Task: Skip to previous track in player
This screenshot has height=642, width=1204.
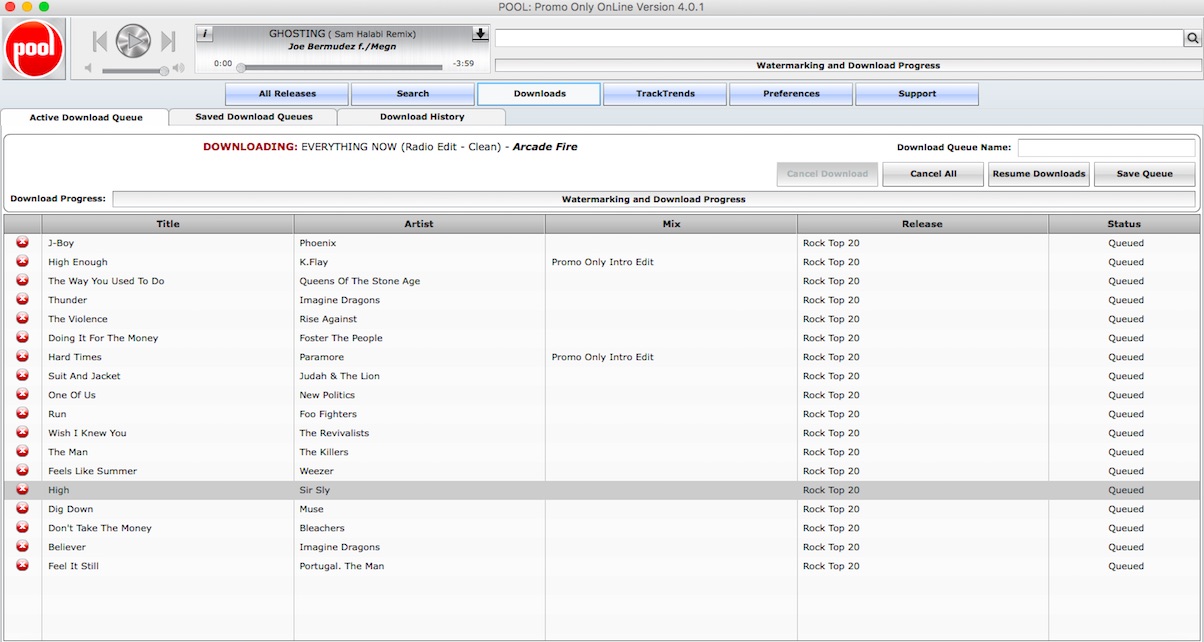Action: coord(99,41)
